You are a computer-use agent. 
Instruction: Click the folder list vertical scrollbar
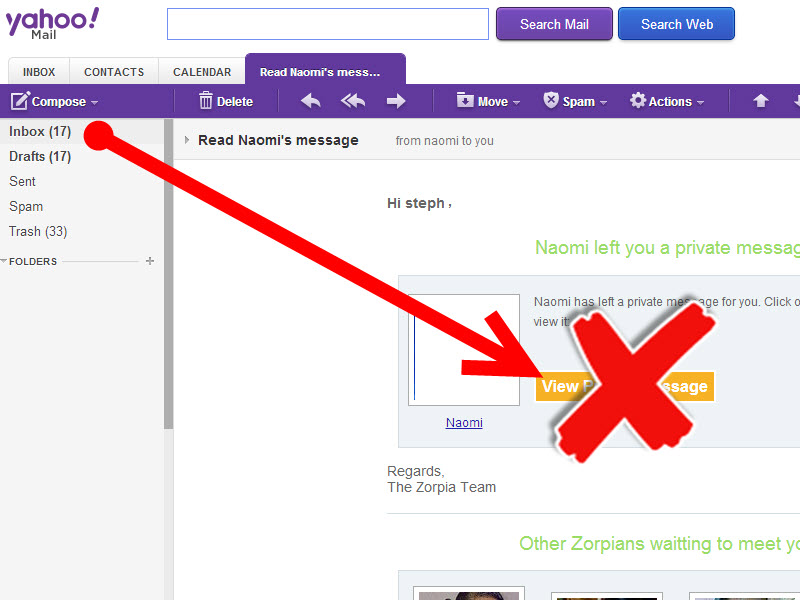click(168, 274)
